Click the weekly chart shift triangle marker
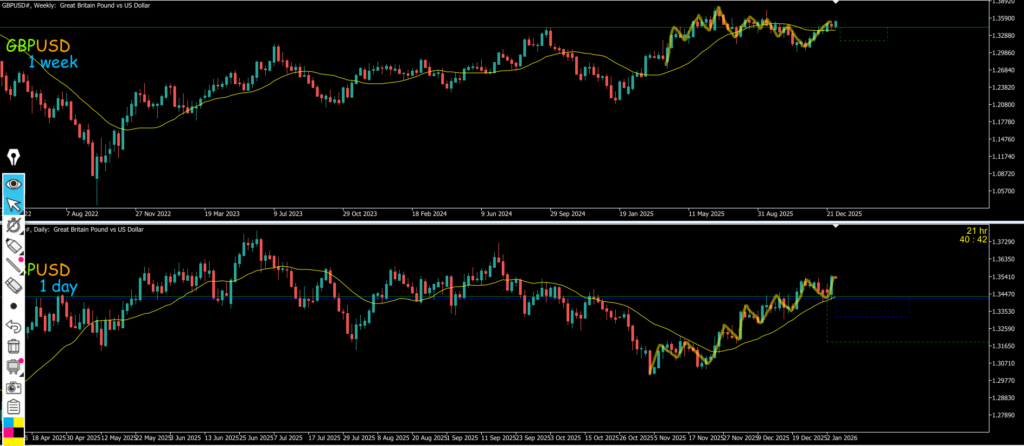The image size is (1024, 446). click(x=837, y=4)
